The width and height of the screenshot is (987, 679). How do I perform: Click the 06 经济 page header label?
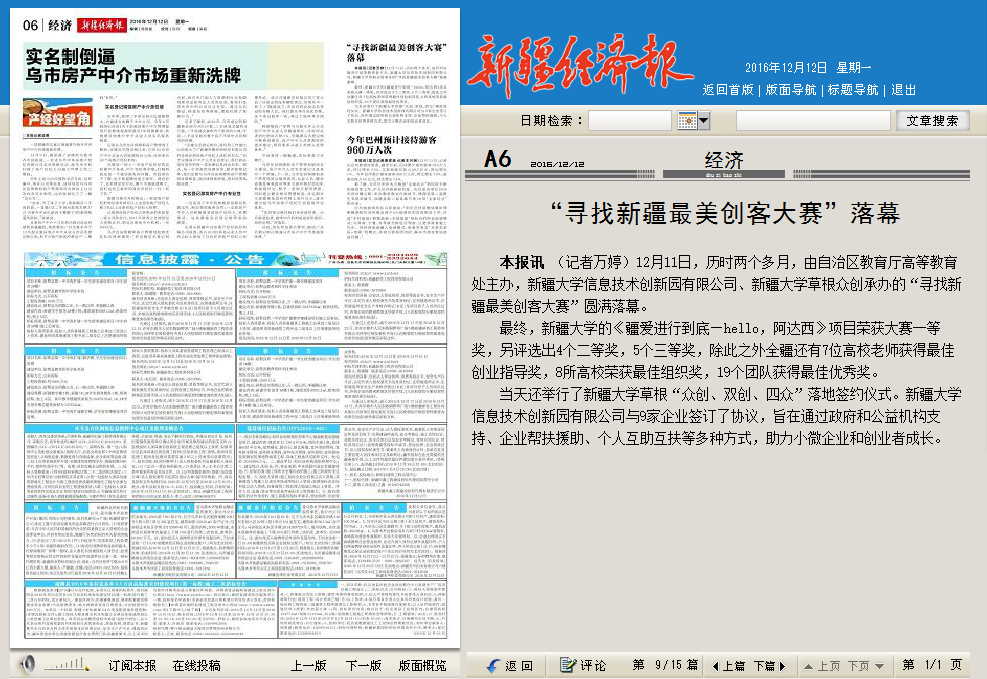tap(47, 25)
